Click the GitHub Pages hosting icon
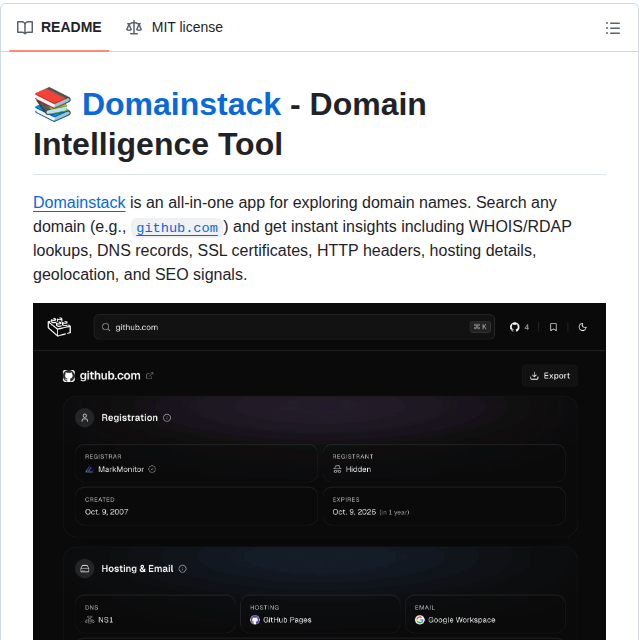 [255, 620]
